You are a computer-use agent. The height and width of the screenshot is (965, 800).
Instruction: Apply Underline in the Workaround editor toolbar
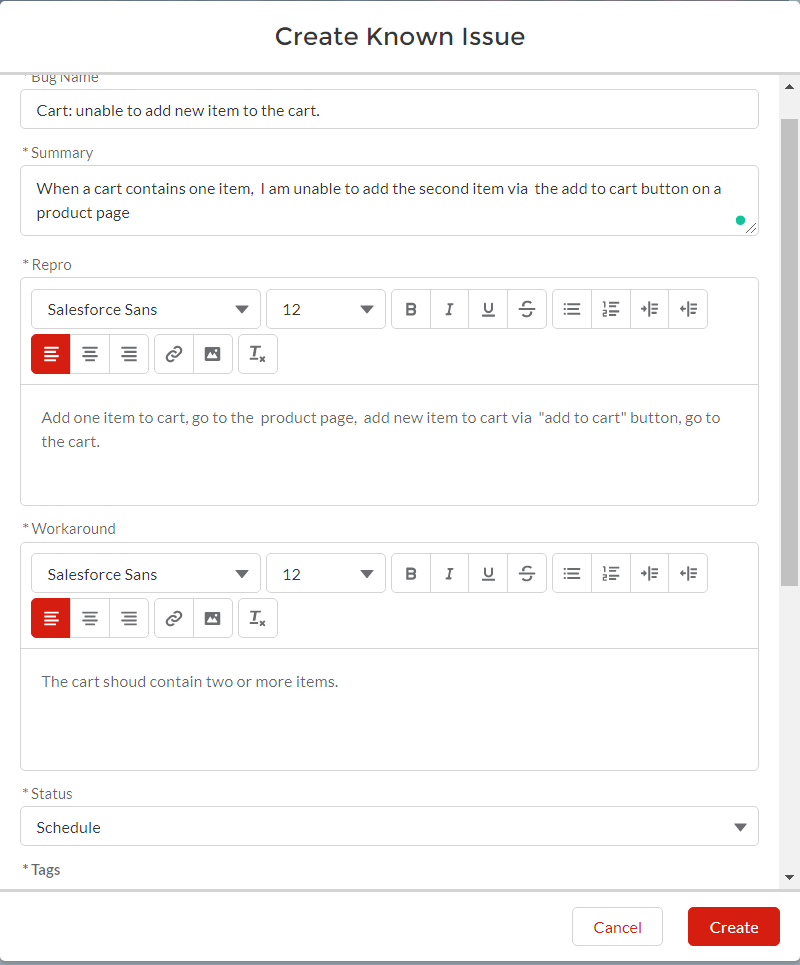[x=488, y=574]
